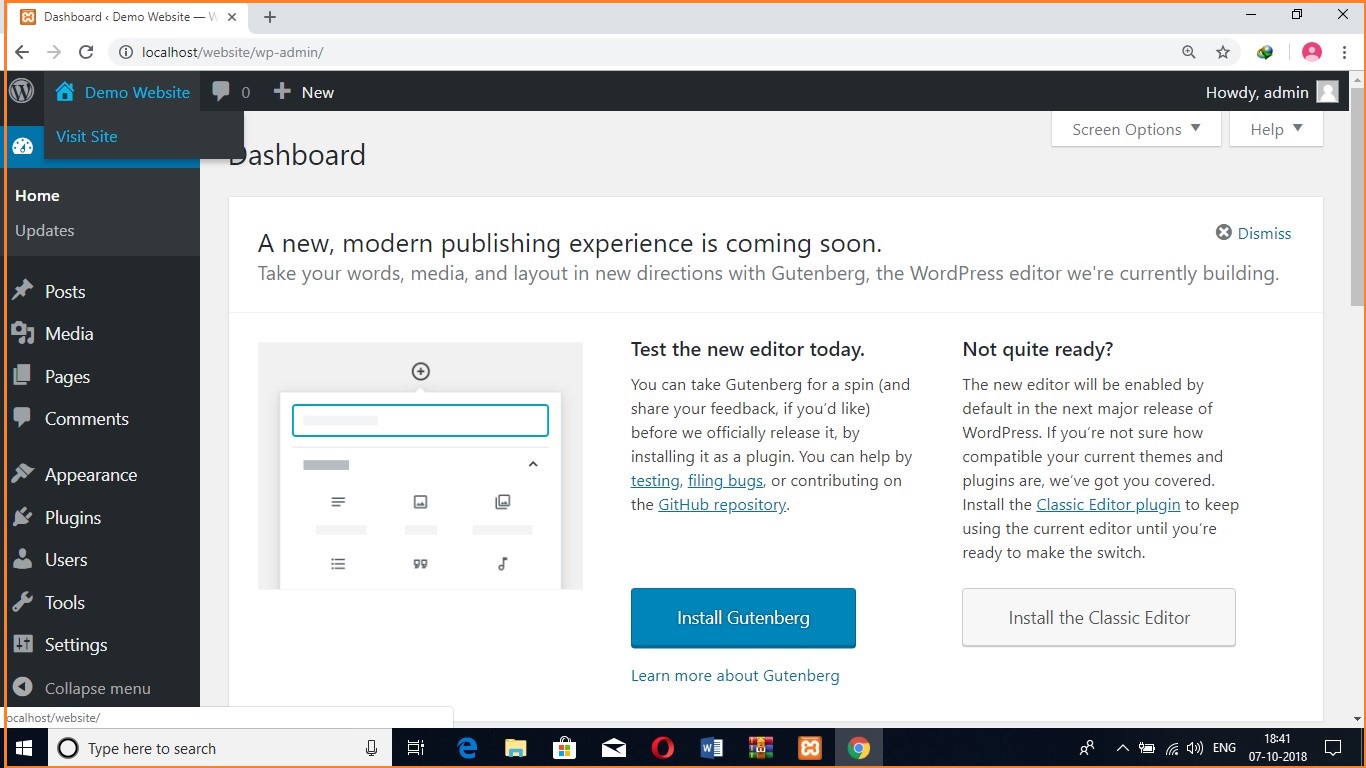The image size is (1366, 768).
Task: Open Task View on taskbar
Action: point(417,748)
